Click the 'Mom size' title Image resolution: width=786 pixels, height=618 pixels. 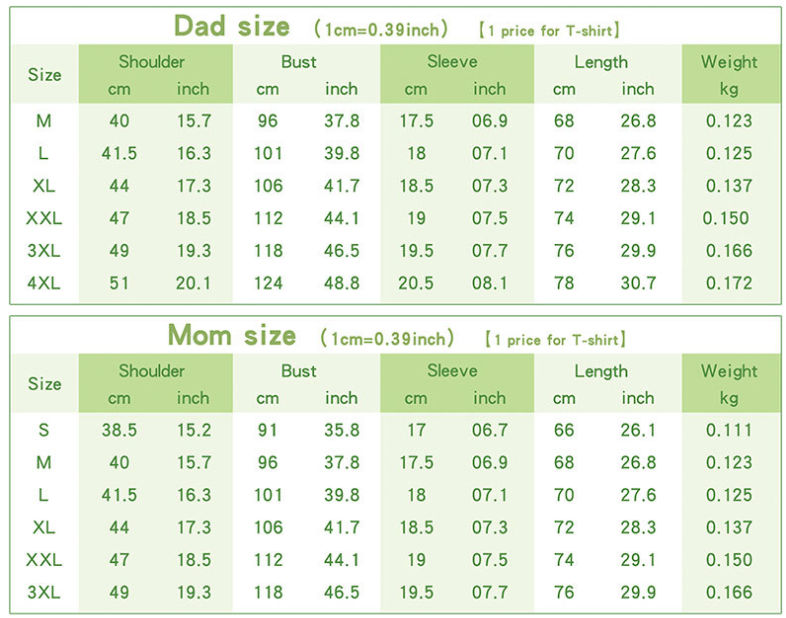tap(232, 335)
